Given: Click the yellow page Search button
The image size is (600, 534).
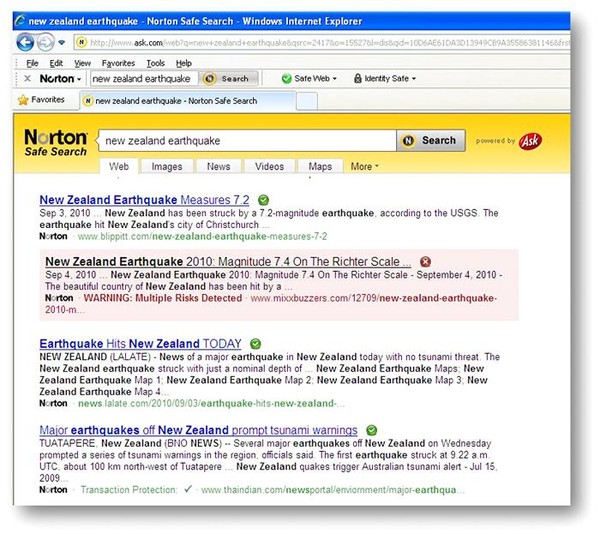Looking at the screenshot, I should 431,141.
